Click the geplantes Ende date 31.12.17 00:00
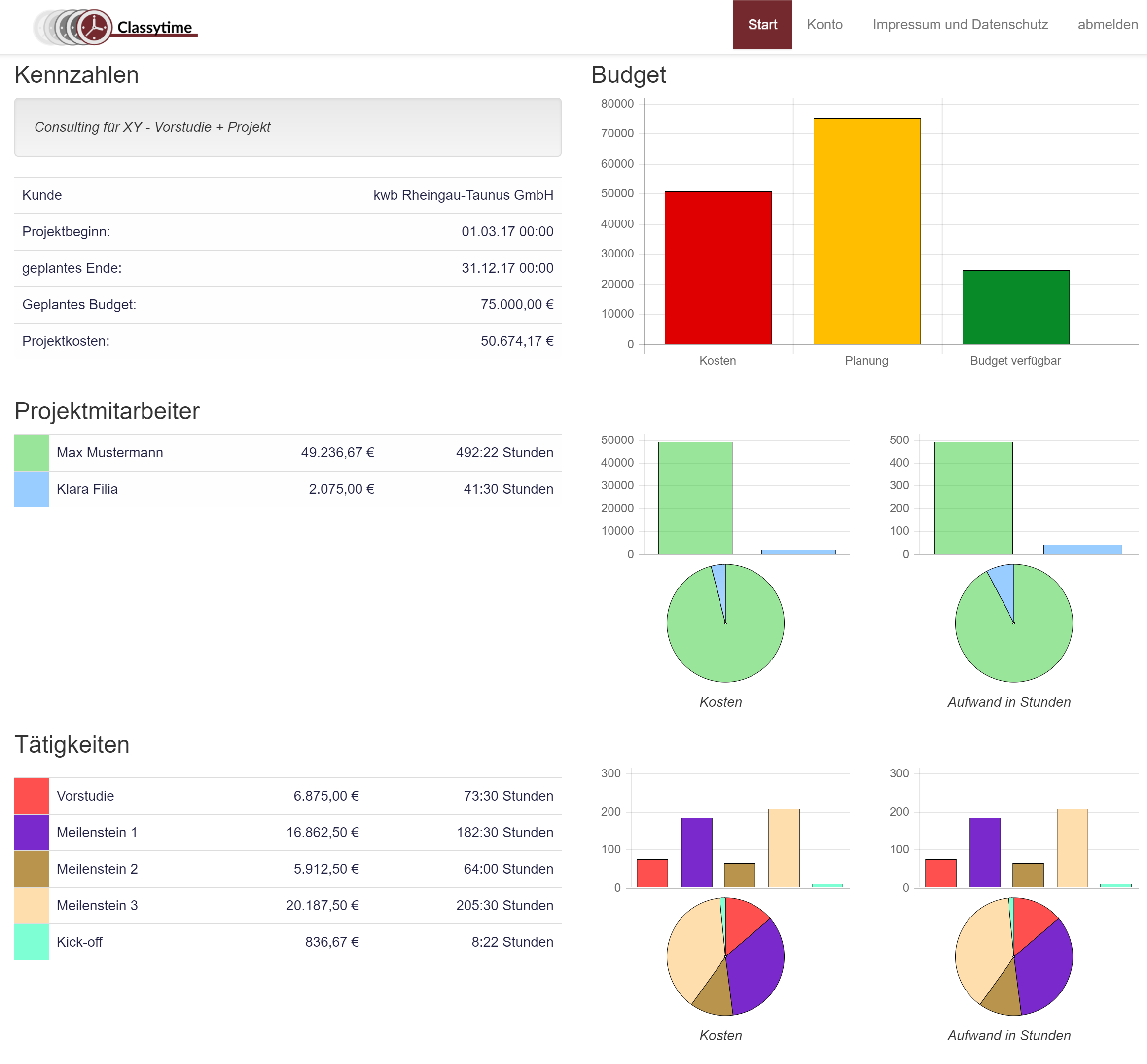The image size is (1147, 1064). tap(507, 268)
